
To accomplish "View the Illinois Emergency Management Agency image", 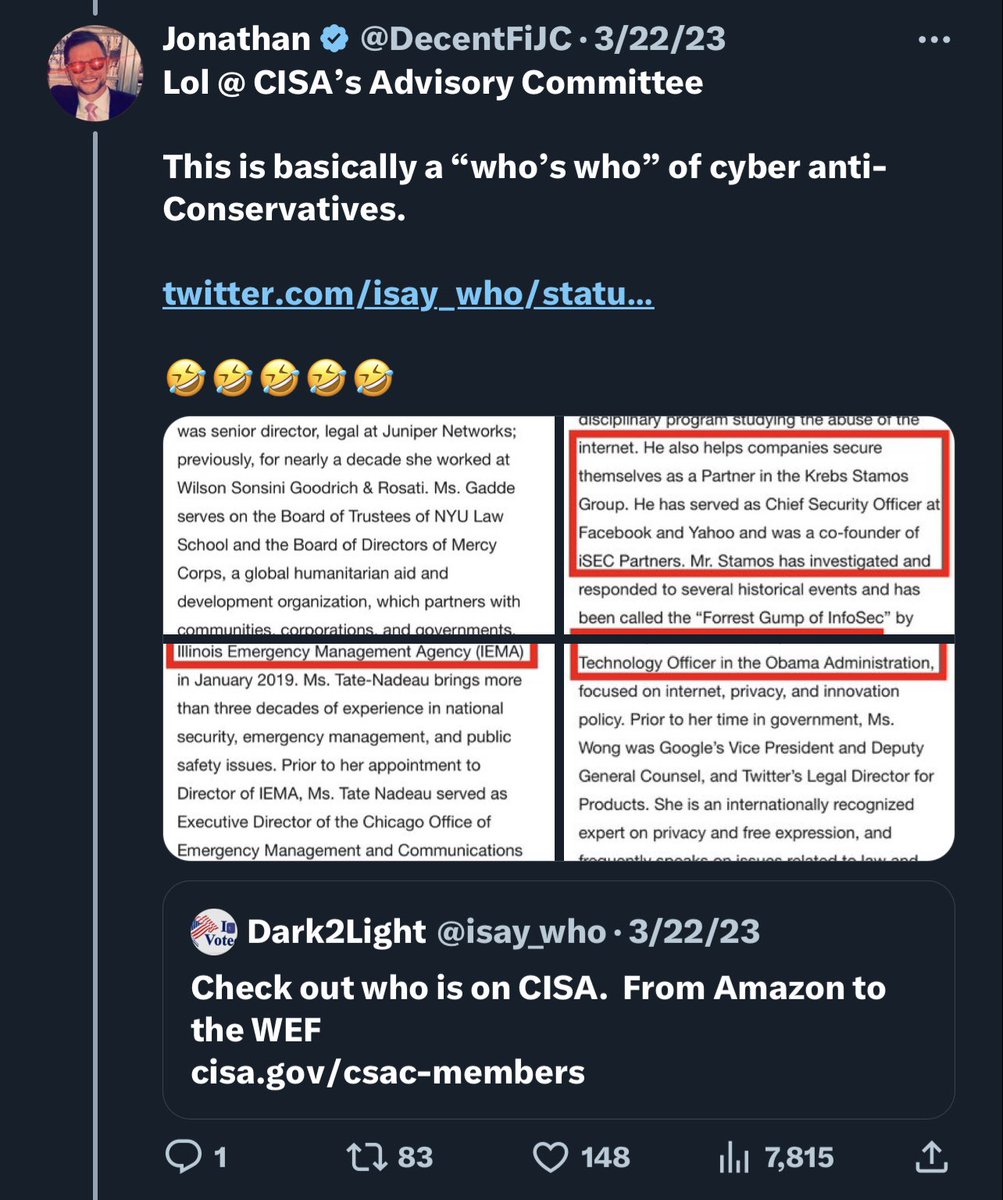I will 358,751.
